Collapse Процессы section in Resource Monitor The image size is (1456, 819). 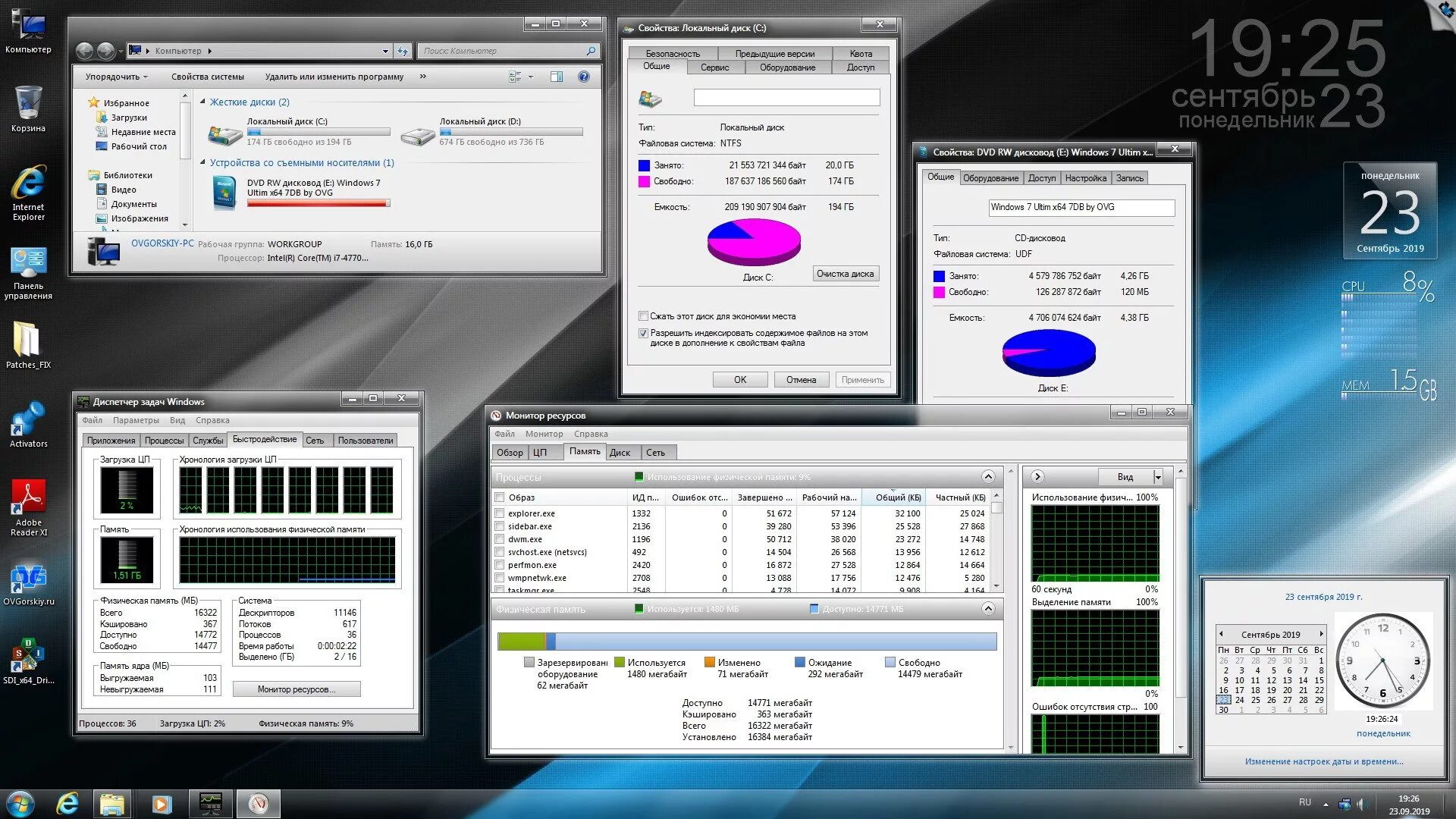pos(987,477)
